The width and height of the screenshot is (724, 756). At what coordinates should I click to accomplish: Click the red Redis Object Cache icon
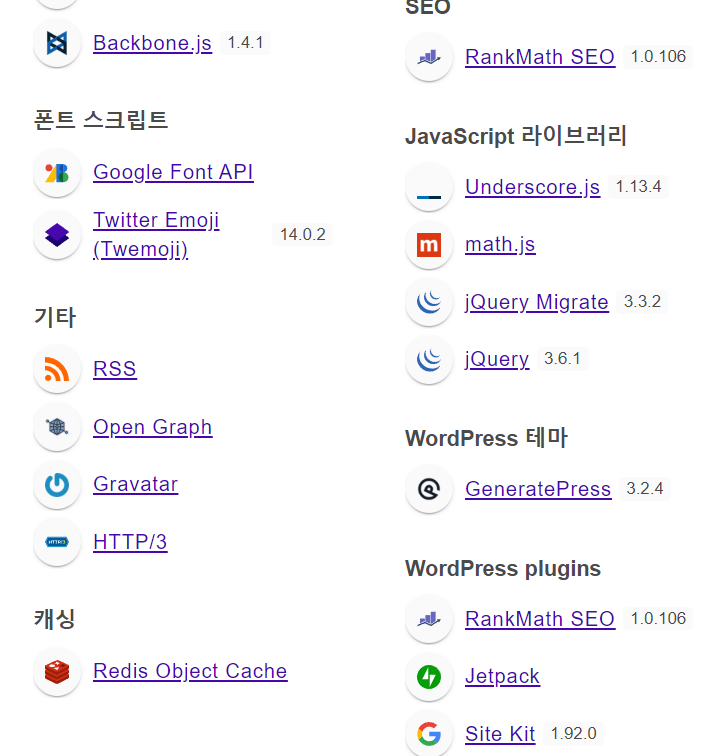57,672
